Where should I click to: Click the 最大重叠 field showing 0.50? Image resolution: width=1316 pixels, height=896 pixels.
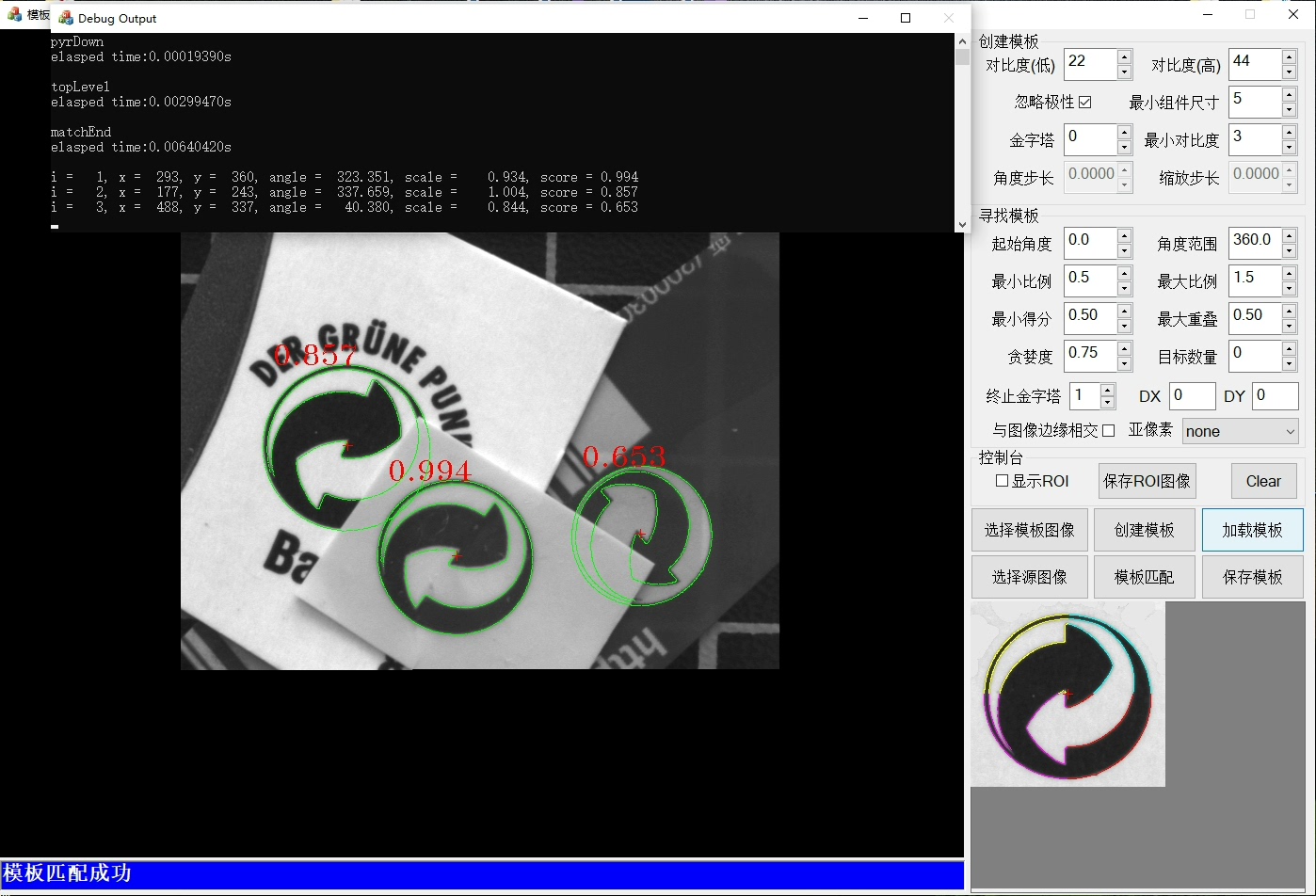pos(1255,318)
